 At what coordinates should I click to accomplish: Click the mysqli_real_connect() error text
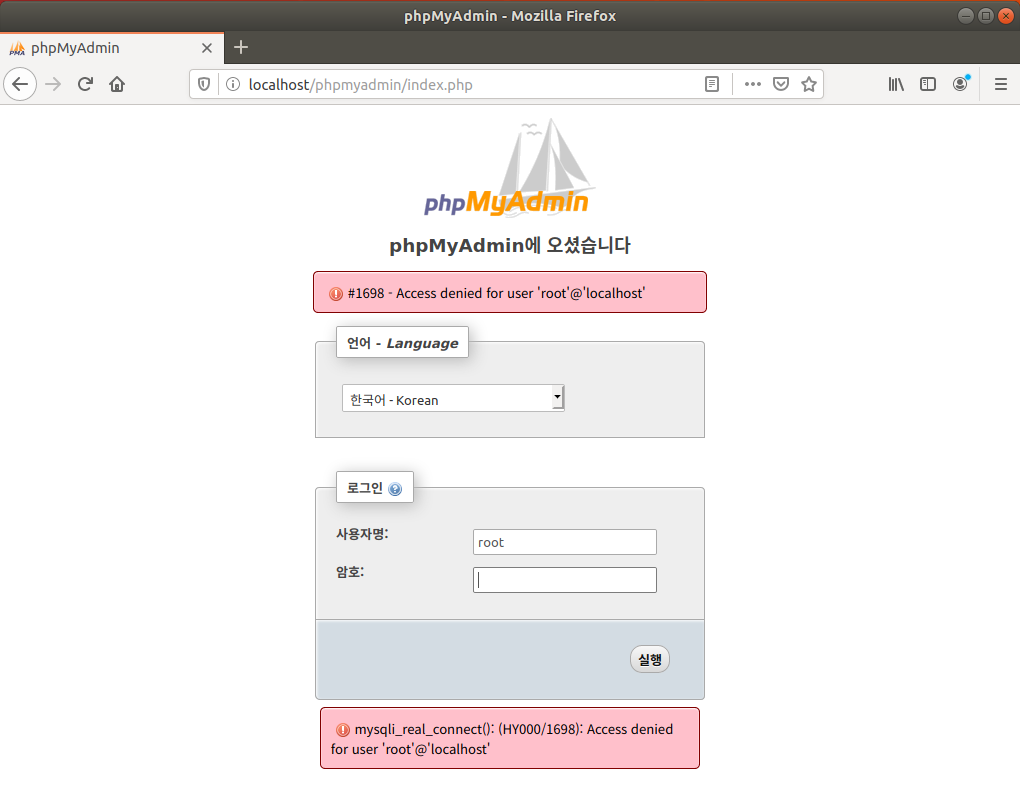502,739
